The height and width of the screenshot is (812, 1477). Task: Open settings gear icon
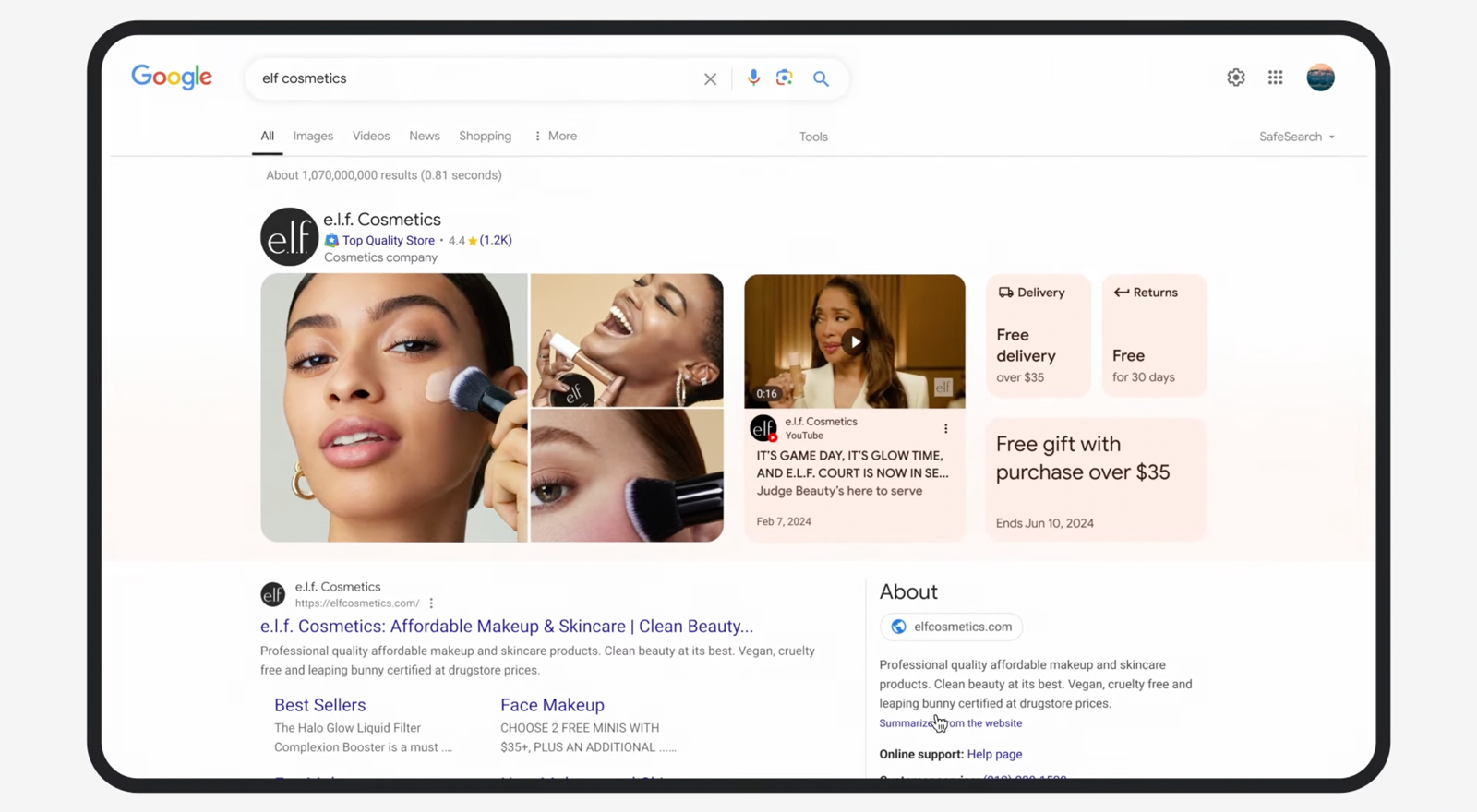coord(1236,78)
